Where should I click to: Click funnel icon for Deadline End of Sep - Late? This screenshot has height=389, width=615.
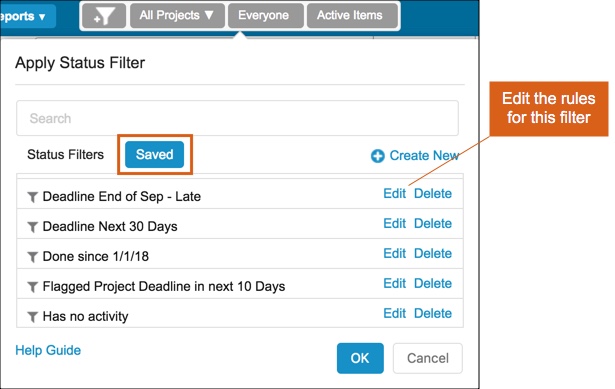(33, 197)
